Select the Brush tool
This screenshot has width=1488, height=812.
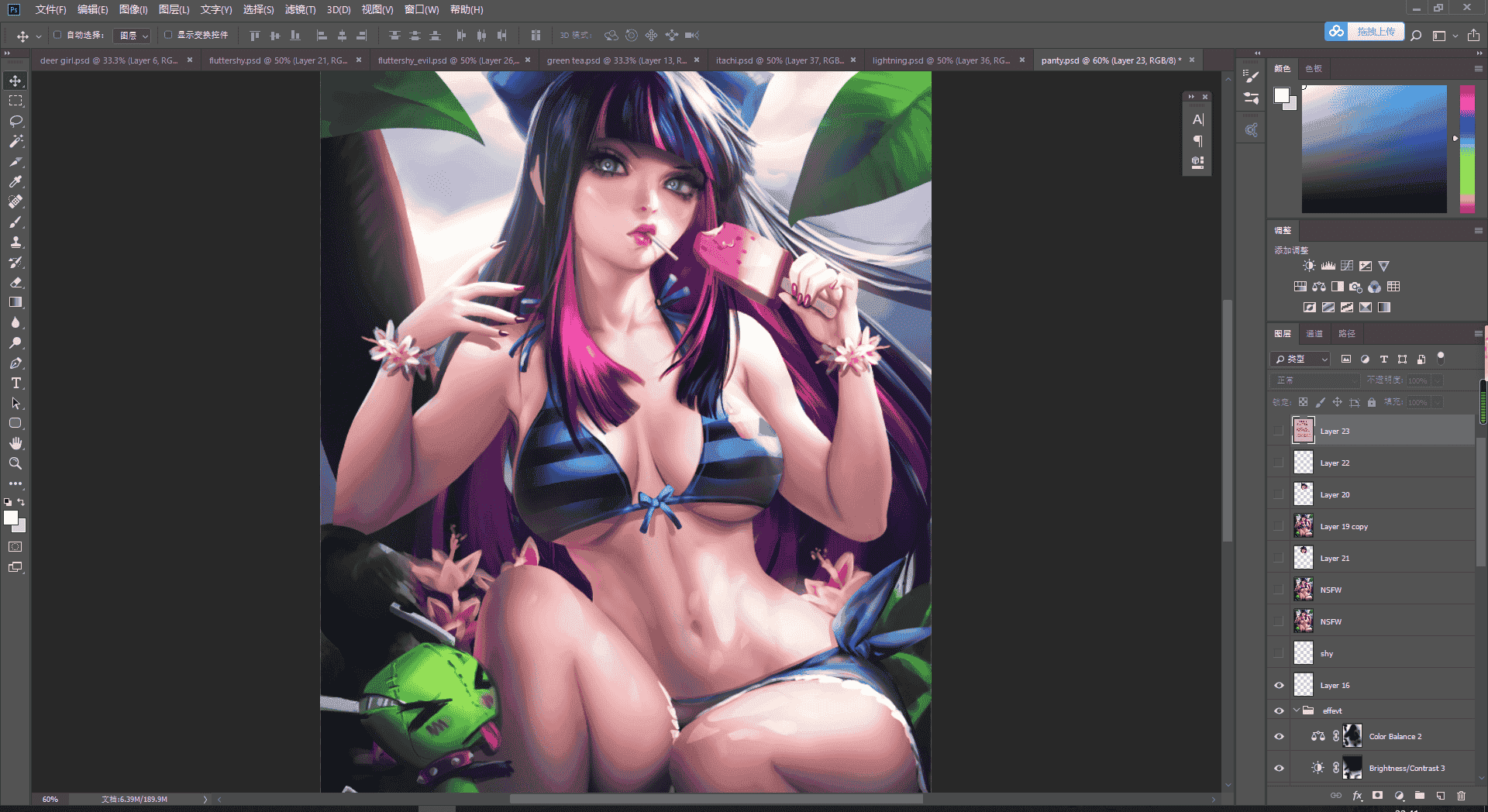point(15,222)
